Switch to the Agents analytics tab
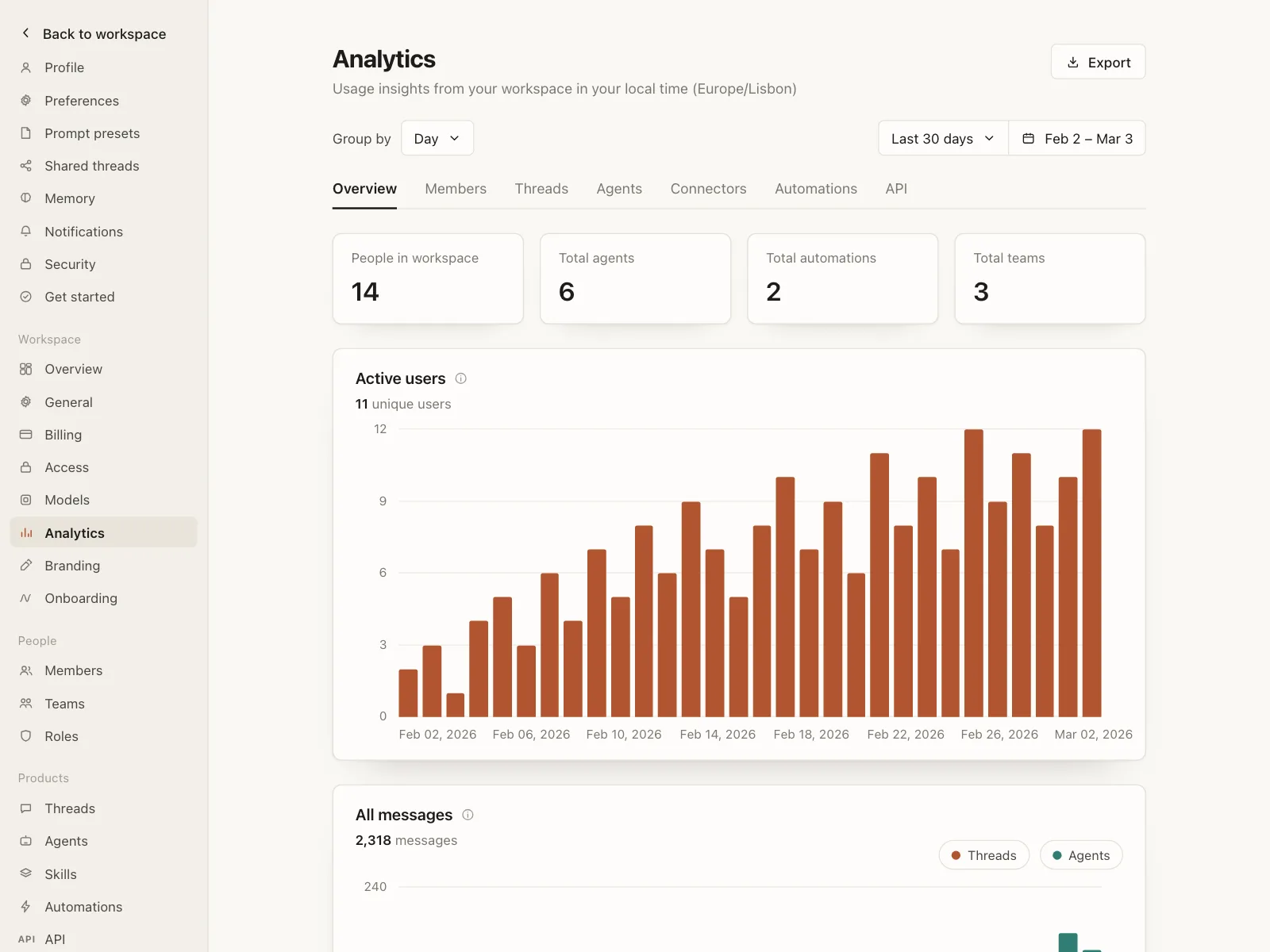The height and width of the screenshot is (952, 1270). [619, 189]
